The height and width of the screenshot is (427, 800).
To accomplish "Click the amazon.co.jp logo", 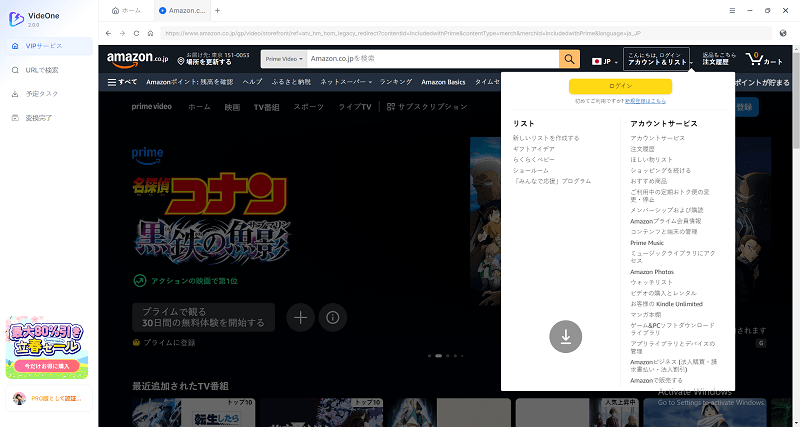I will (138, 59).
